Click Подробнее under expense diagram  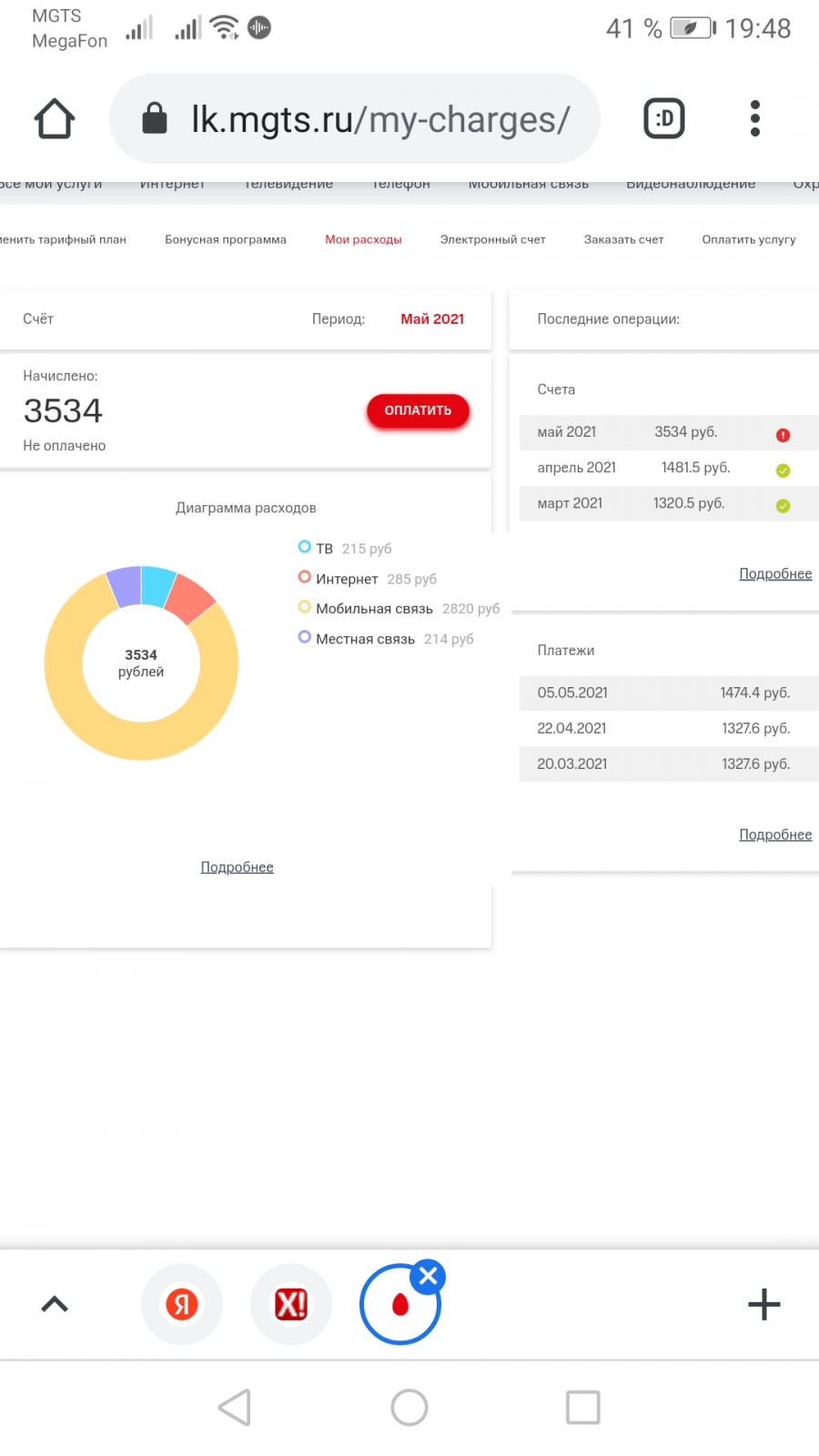(237, 867)
